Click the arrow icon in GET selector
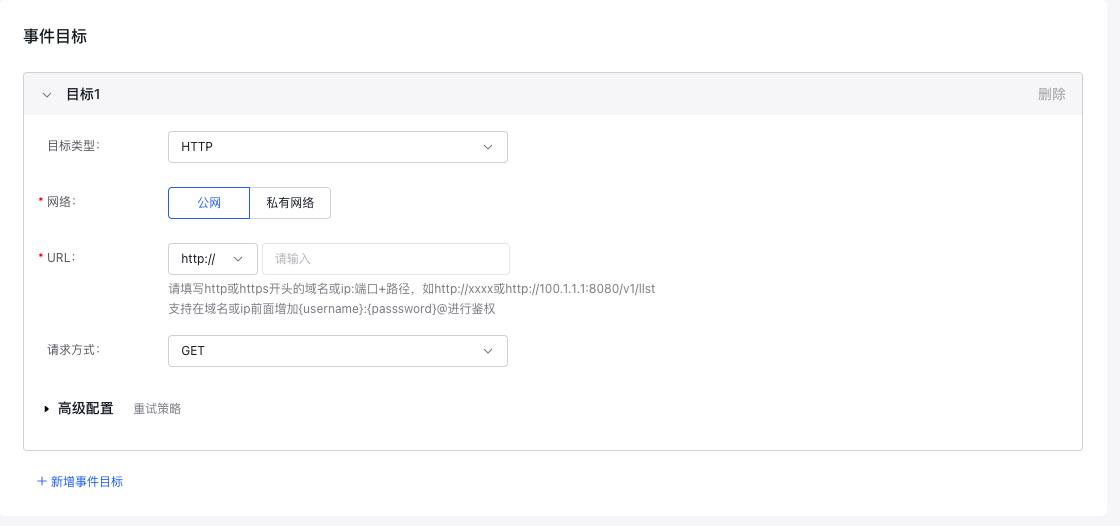 488,351
